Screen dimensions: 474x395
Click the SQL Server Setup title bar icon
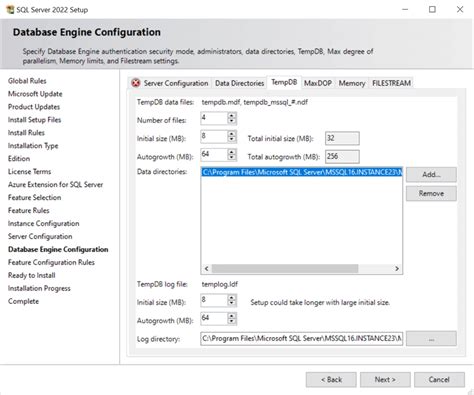click(x=10, y=9)
